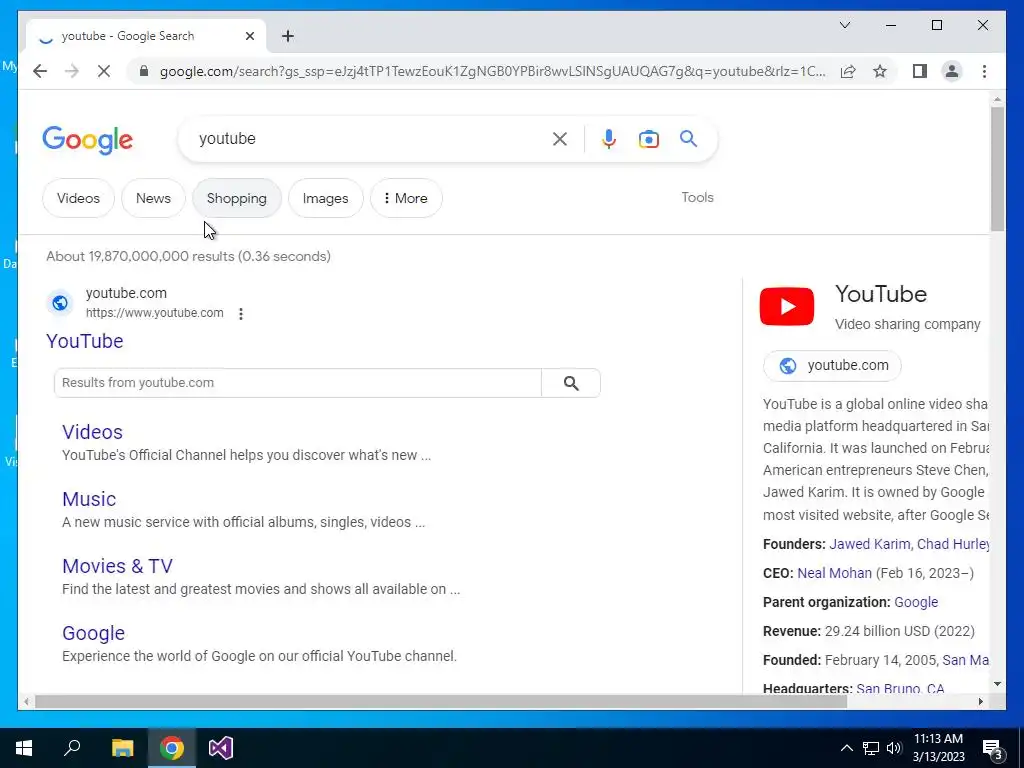Open the Windows Start menu

point(24,748)
